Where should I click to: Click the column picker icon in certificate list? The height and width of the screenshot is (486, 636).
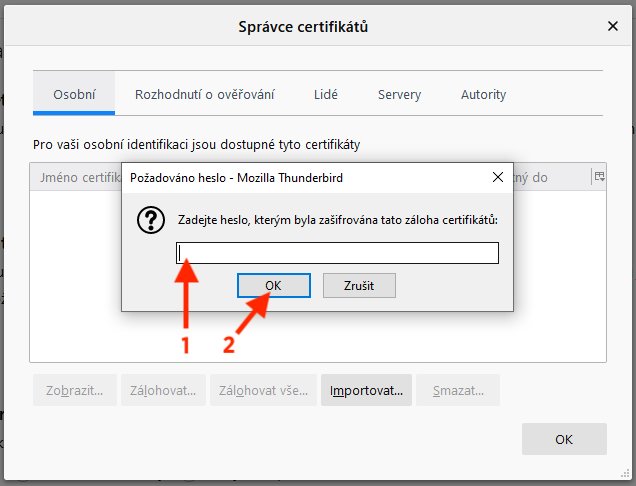pos(599,177)
